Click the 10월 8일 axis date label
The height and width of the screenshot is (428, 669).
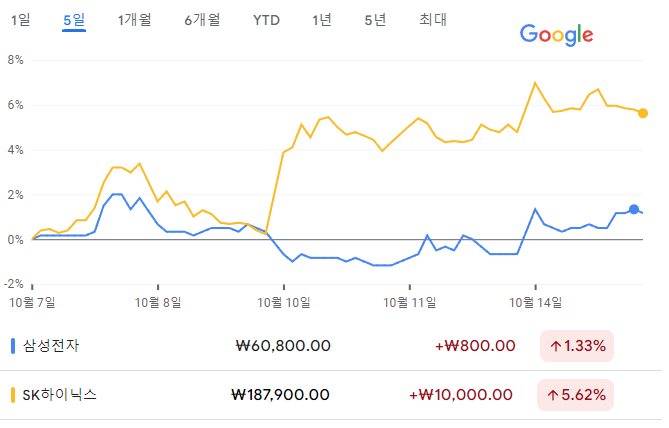pos(158,303)
